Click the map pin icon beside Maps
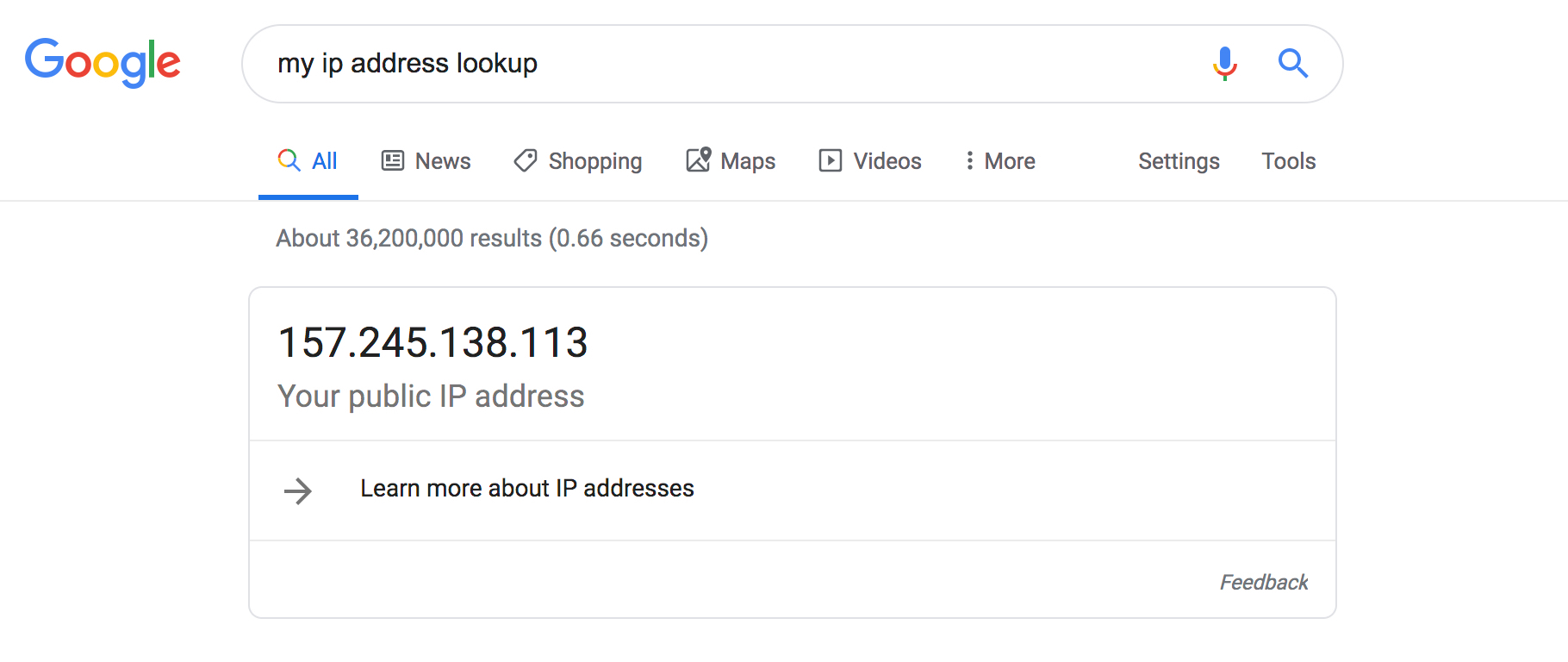Viewport: 1568px width, 662px height. 699,159
